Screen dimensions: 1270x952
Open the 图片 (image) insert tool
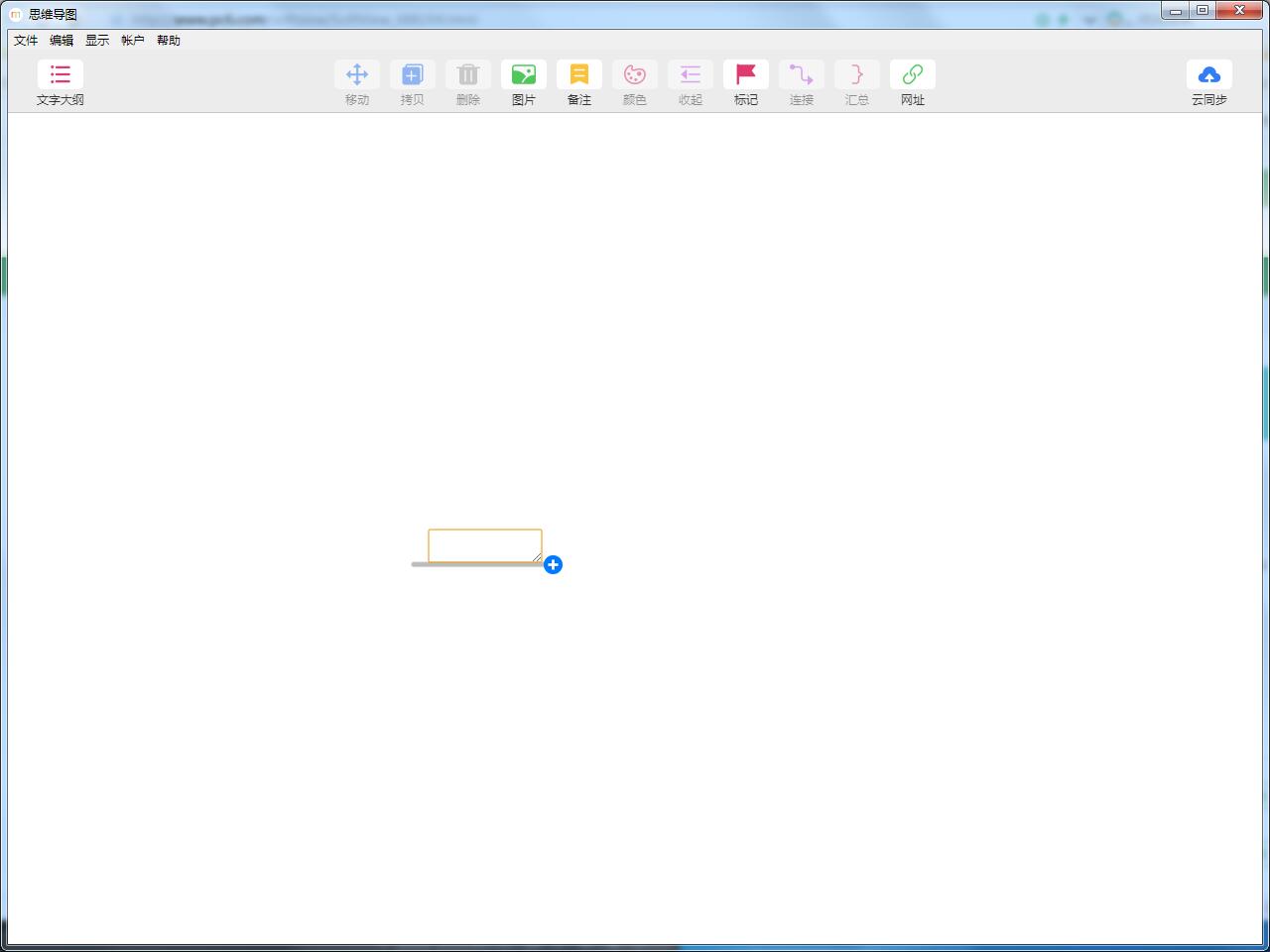click(524, 74)
